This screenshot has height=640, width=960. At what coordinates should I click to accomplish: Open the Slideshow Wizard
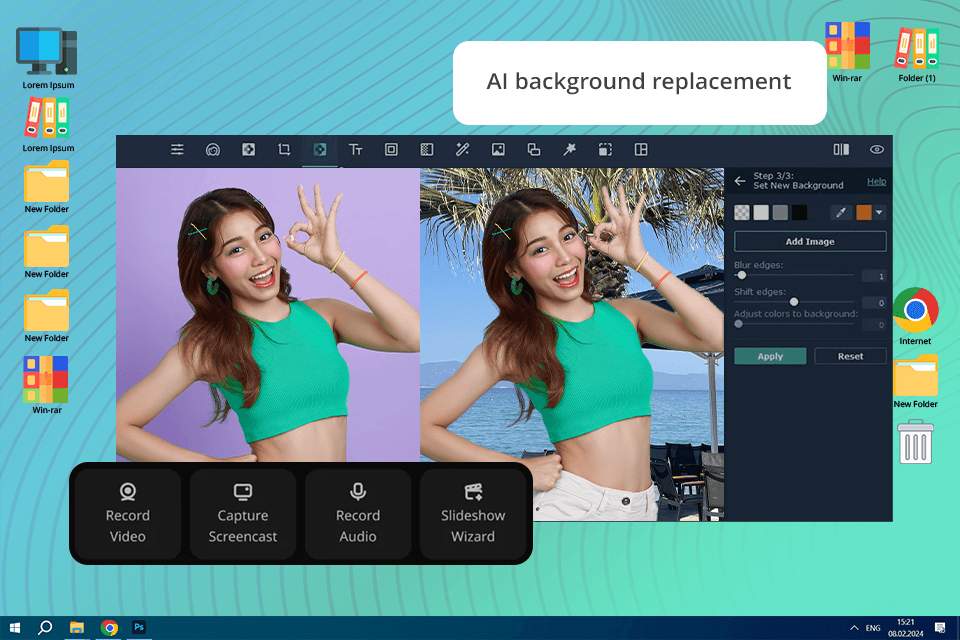point(473,513)
